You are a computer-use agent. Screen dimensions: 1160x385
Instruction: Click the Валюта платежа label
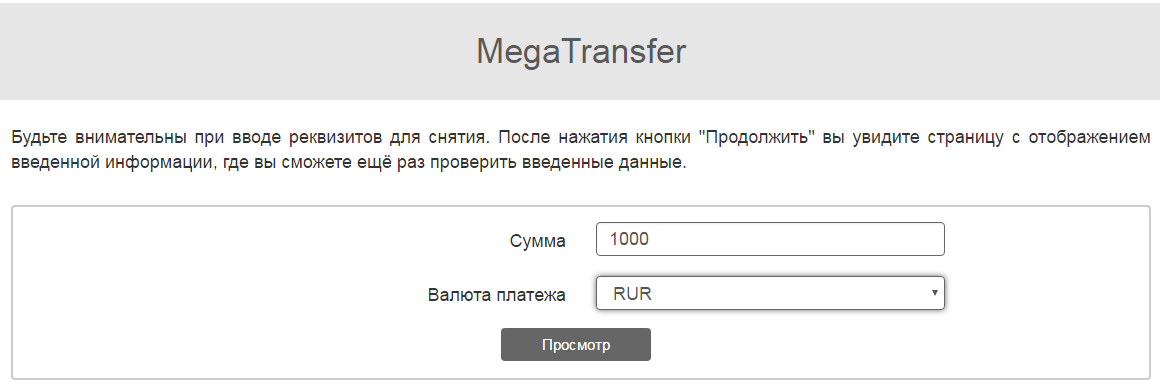point(496,295)
